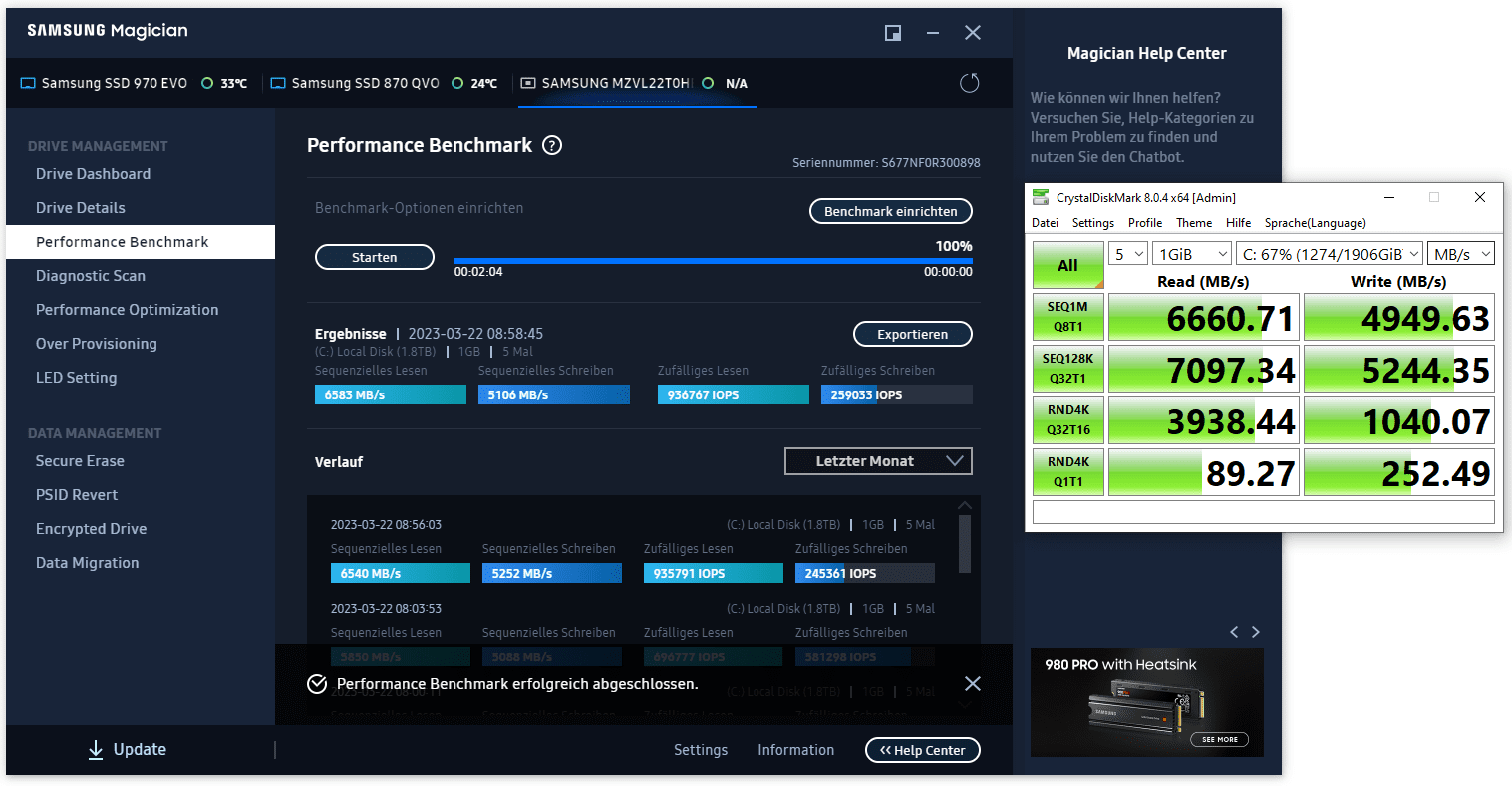Click the Benchmark einrichten button
The height and width of the screenshot is (786, 1512).
click(x=890, y=211)
